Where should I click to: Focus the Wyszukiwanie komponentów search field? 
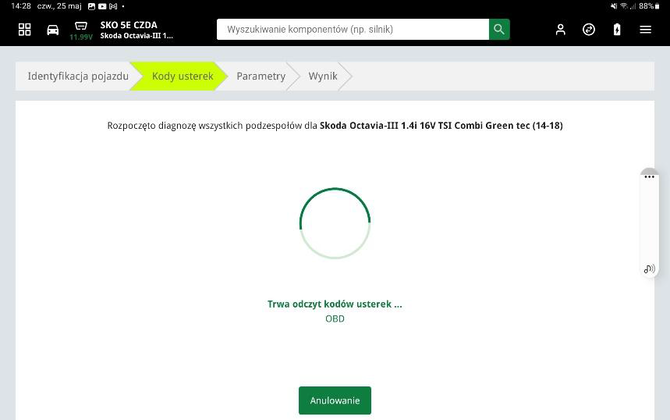click(x=352, y=30)
